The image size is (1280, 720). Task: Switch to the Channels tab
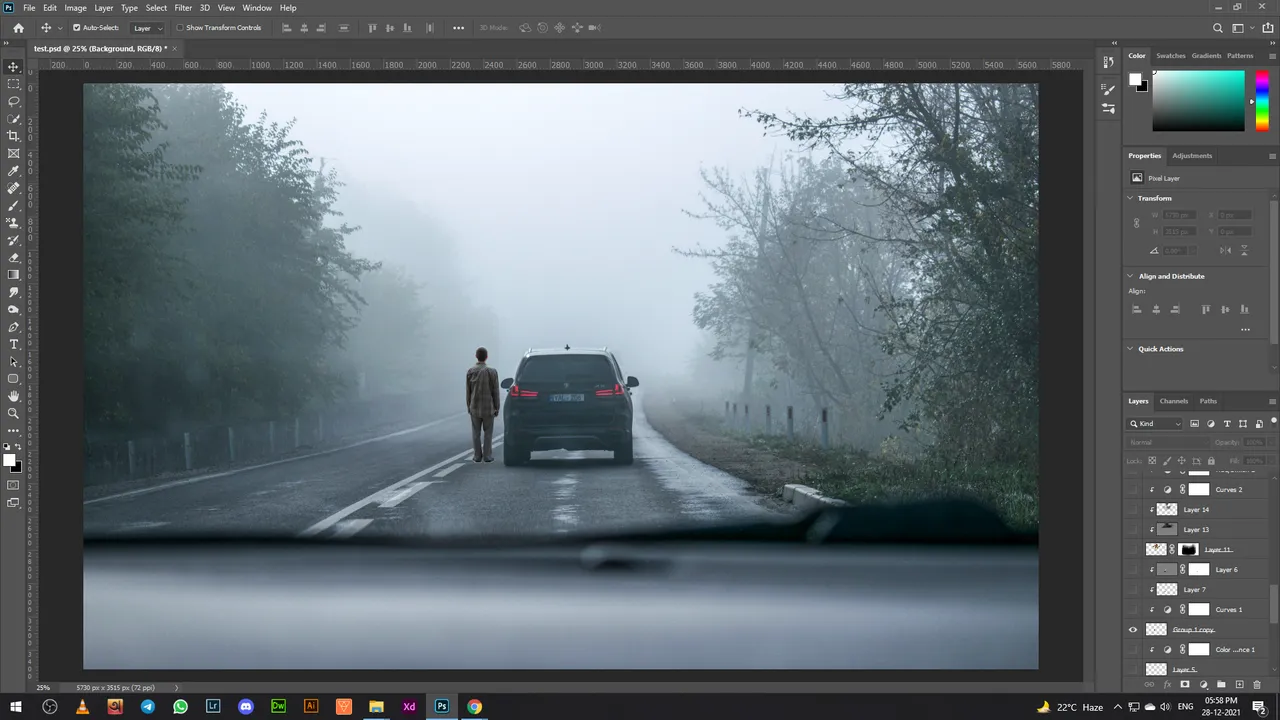point(1174,401)
